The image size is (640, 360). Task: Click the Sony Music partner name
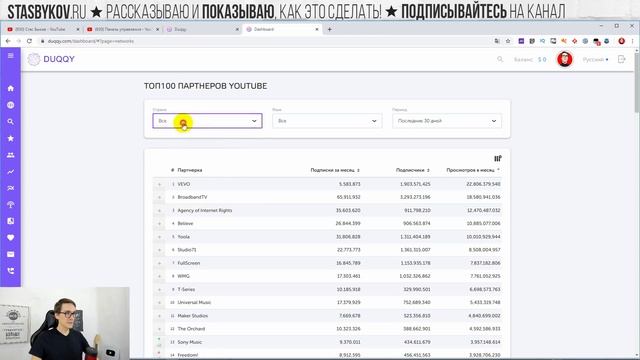190,342
